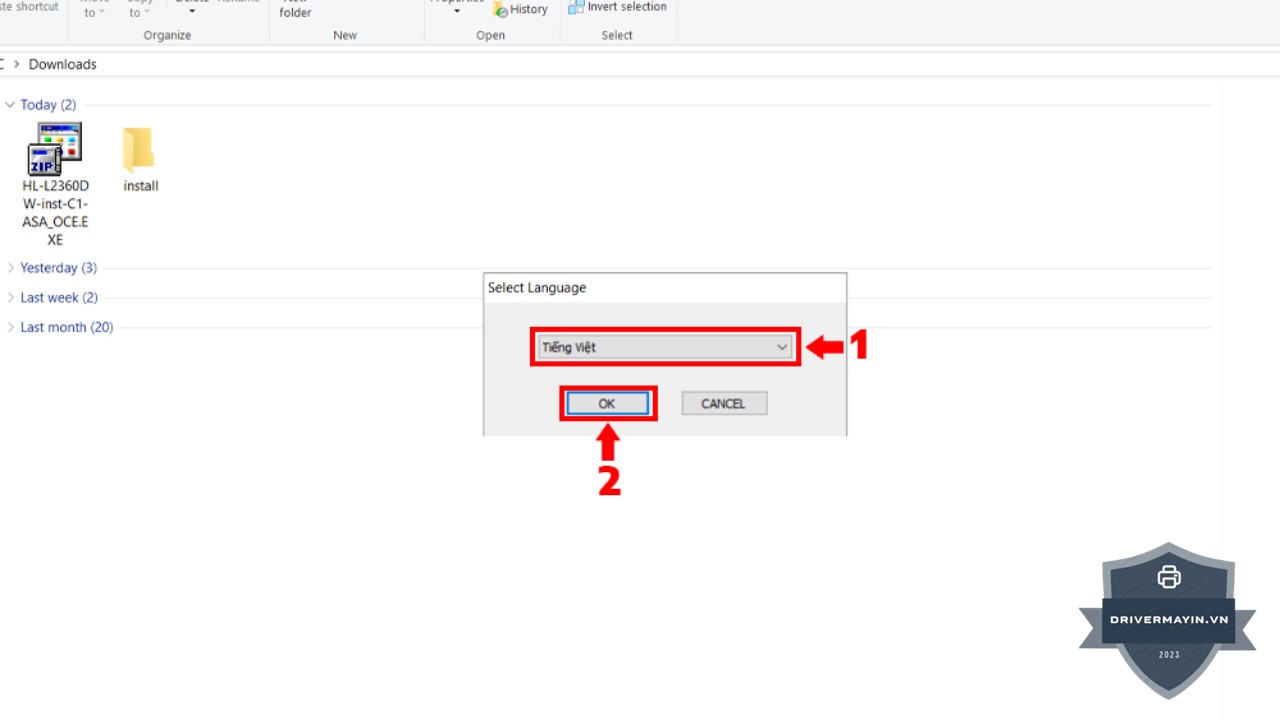This screenshot has width=1280, height=720.
Task: Click the Invert selection icon
Action: coord(576,7)
